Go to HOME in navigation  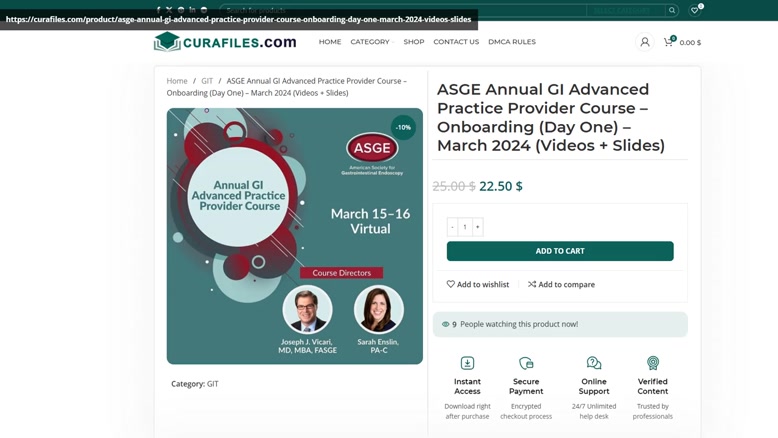[x=330, y=42]
